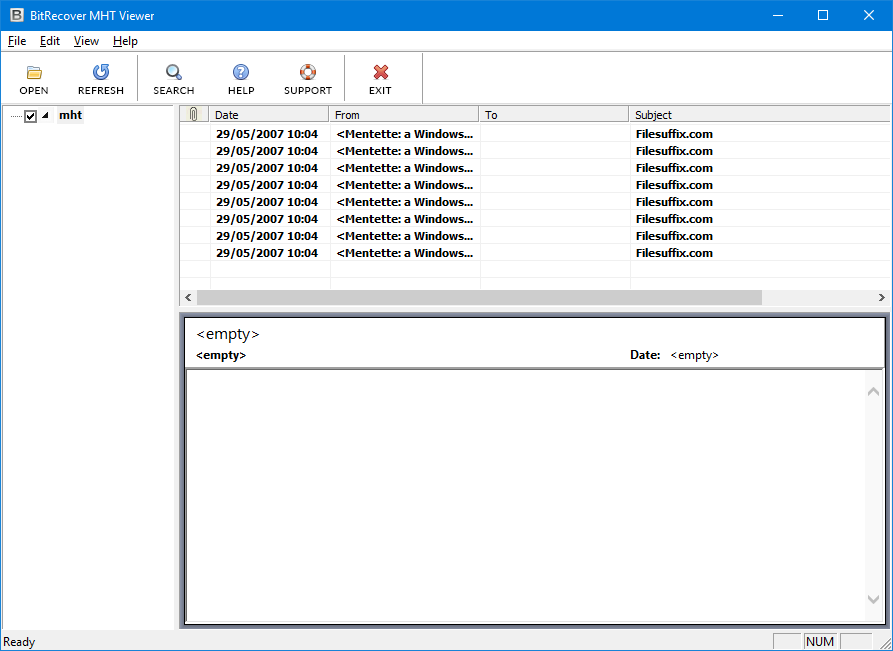Click the bold <empty> sender in preview header

coord(221,355)
